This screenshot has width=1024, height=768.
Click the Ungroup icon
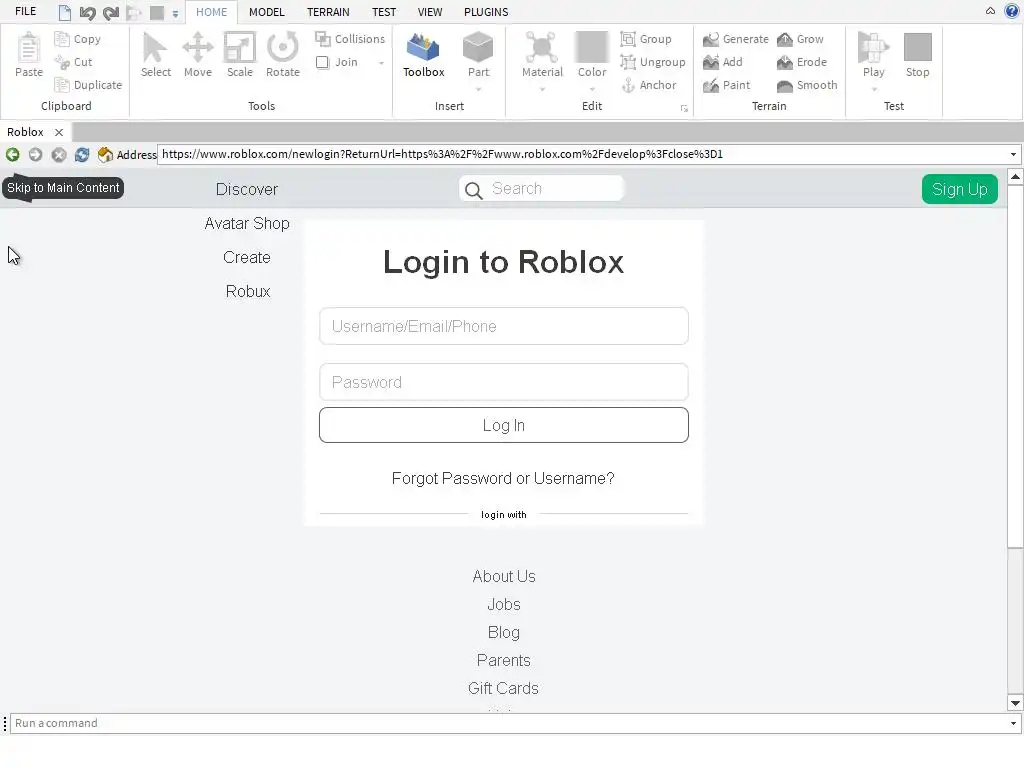click(628, 62)
